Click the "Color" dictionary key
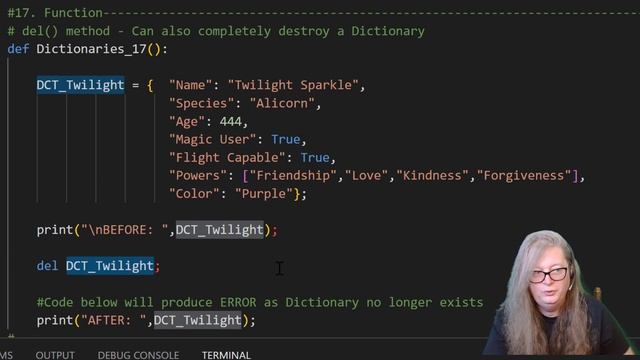This screenshot has height=360, width=640. [194, 194]
